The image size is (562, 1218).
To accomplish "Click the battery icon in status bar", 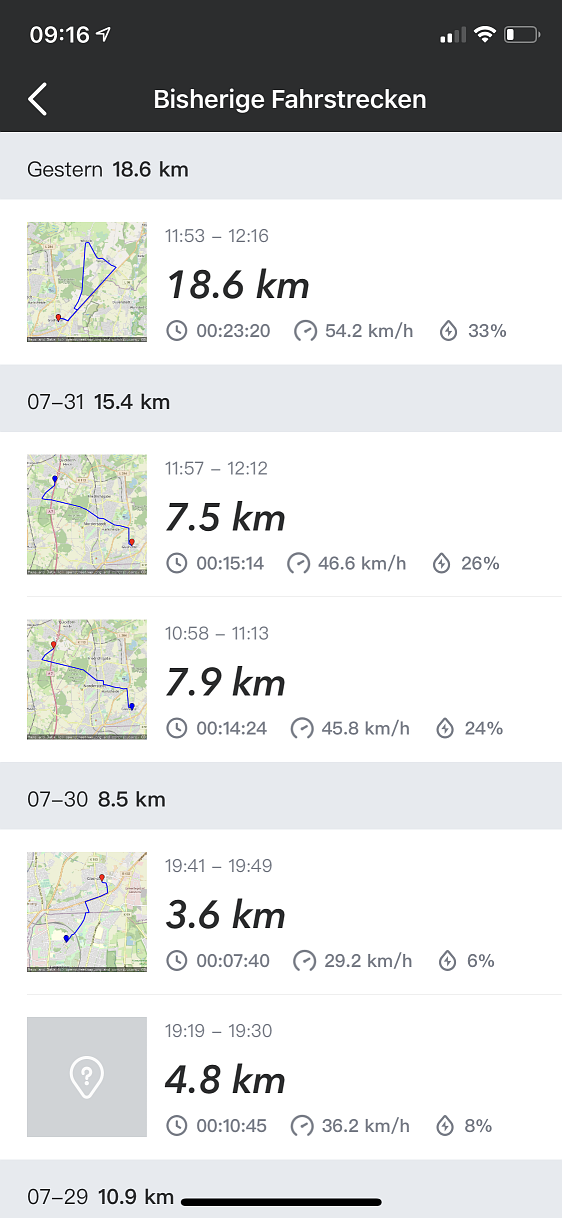I will pyautogui.click(x=522, y=35).
